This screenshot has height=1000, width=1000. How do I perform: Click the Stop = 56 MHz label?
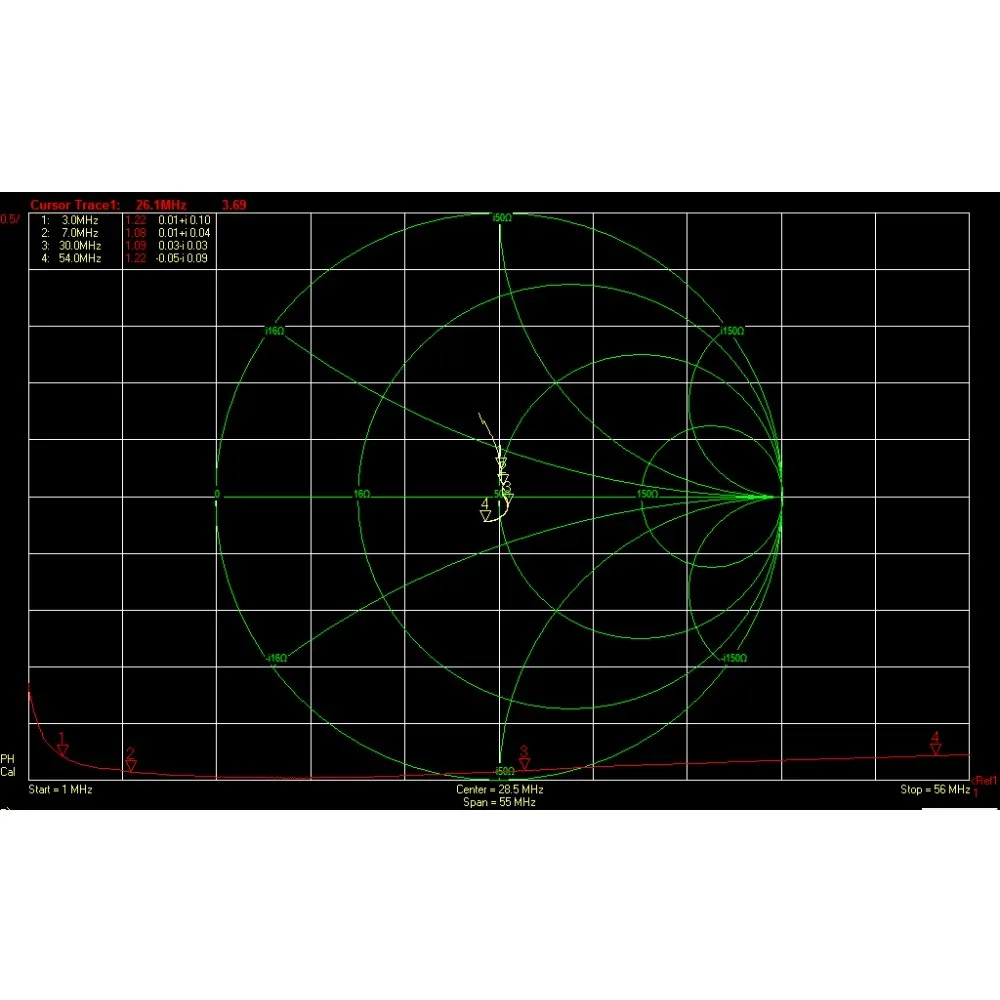point(935,790)
